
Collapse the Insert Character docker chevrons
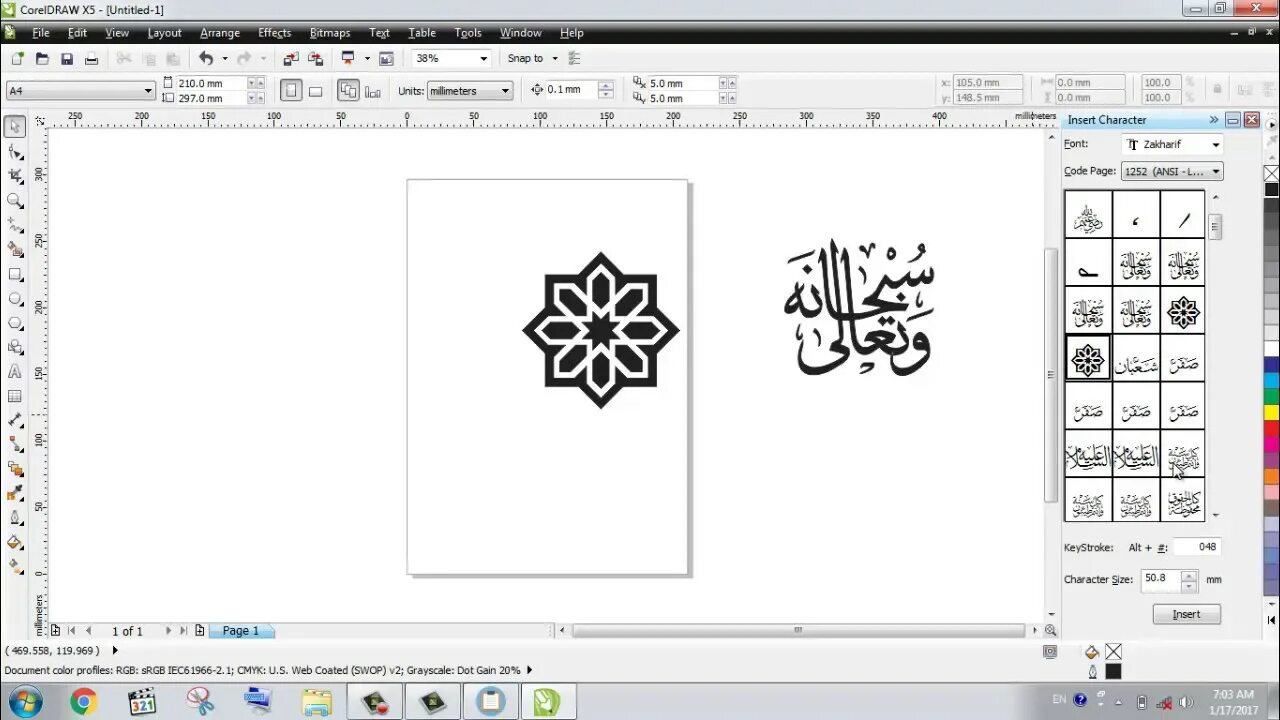click(1214, 120)
